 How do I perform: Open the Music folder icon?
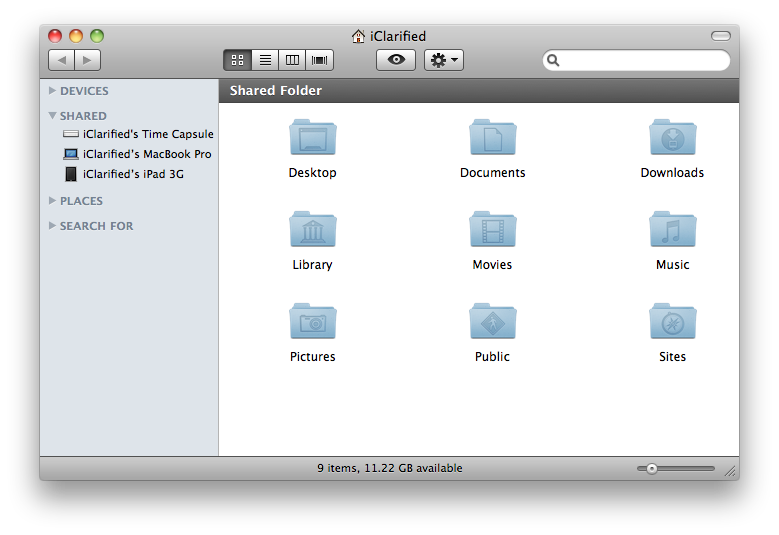(x=672, y=230)
